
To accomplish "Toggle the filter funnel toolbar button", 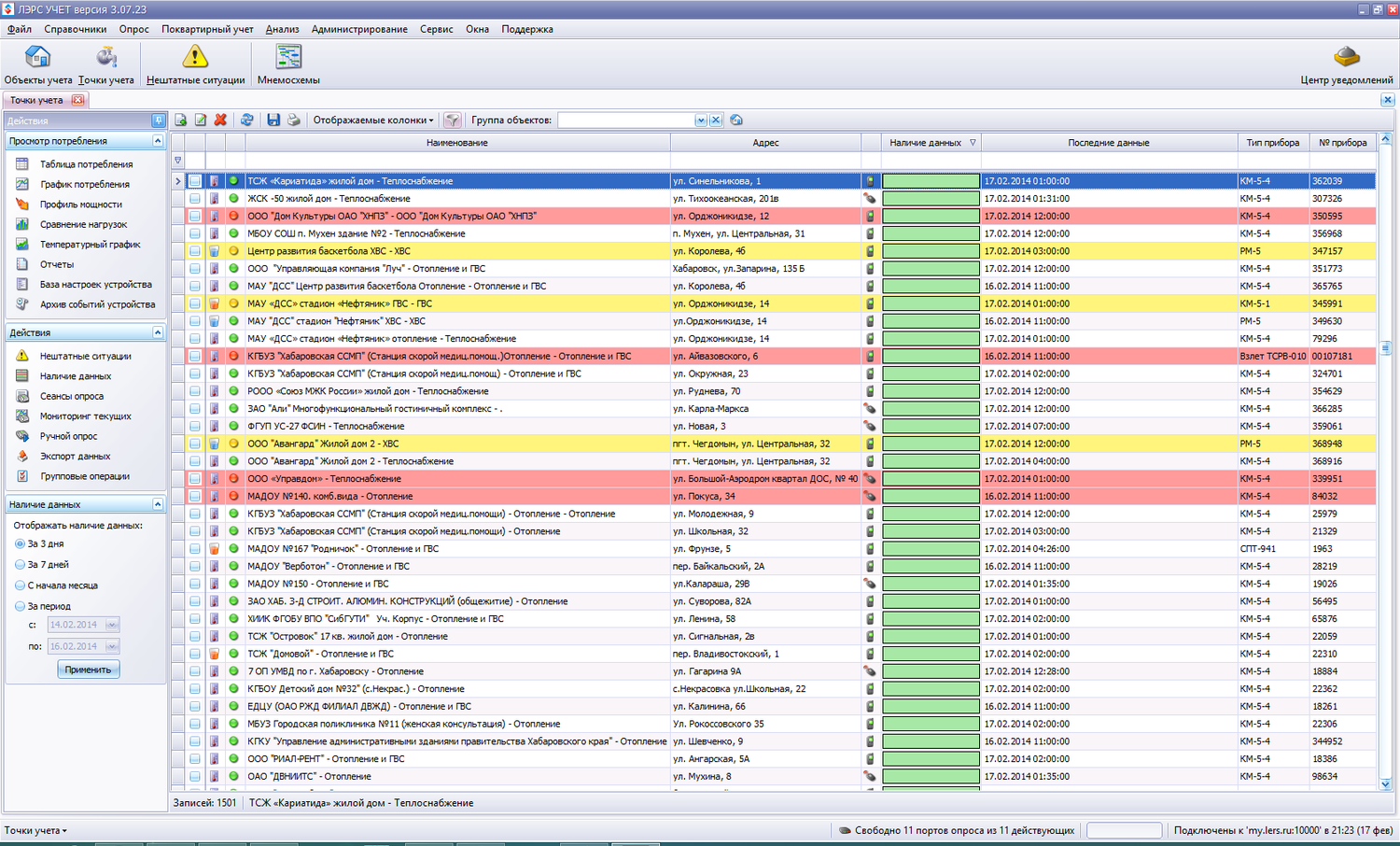I will coord(453,120).
